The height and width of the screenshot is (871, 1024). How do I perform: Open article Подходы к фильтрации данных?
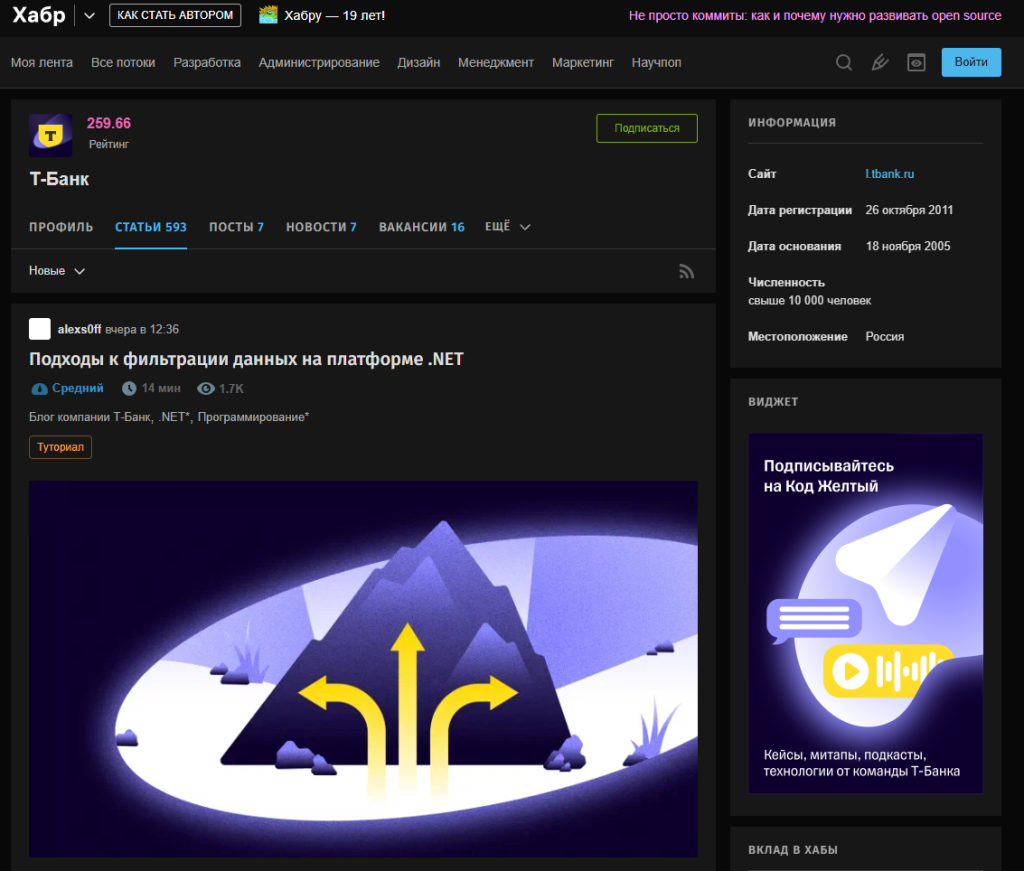246,359
